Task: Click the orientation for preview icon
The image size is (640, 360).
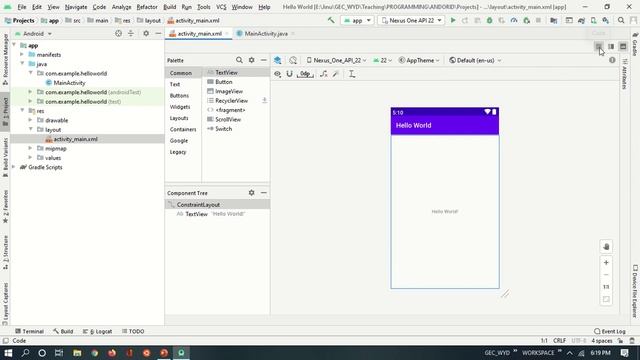Action: click(293, 60)
